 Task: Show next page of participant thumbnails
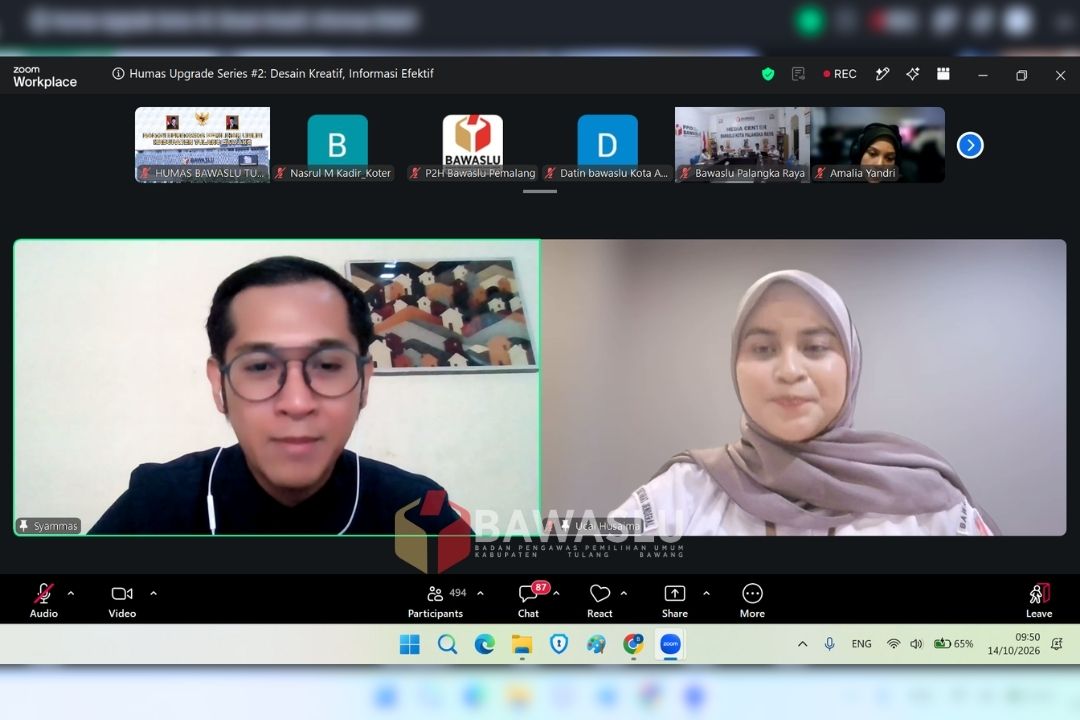[970, 145]
